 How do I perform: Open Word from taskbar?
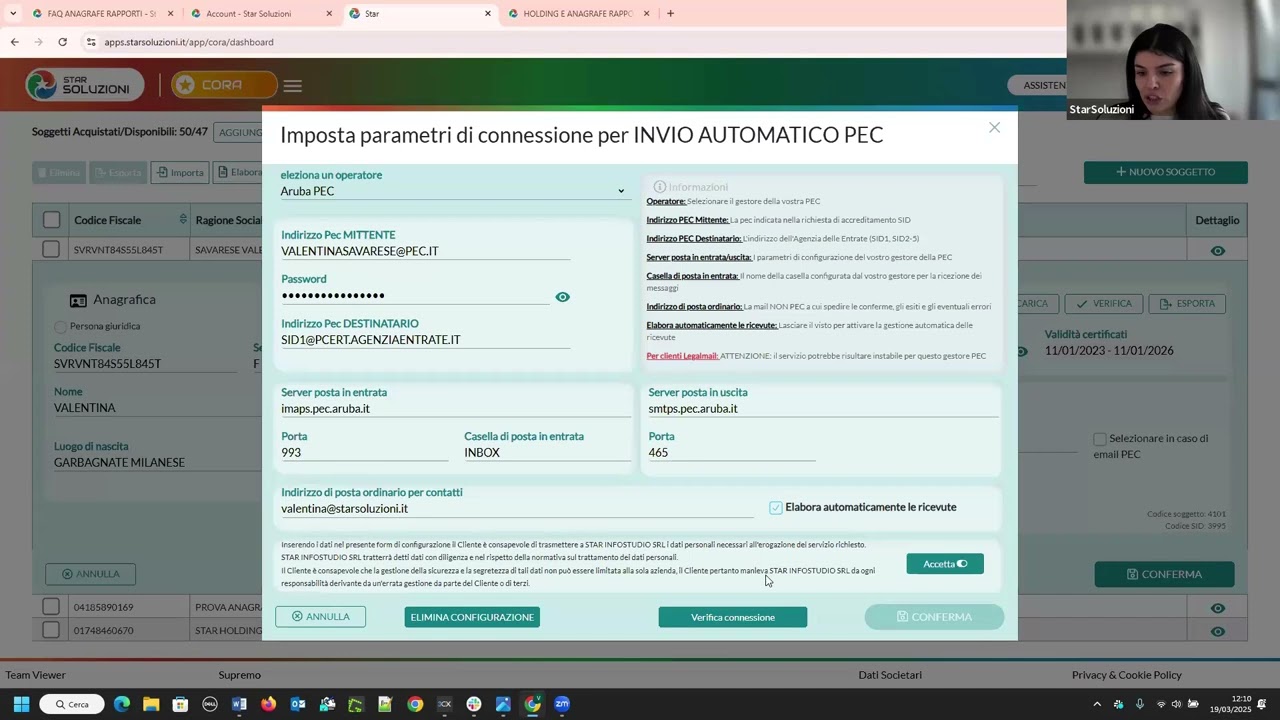(239, 704)
